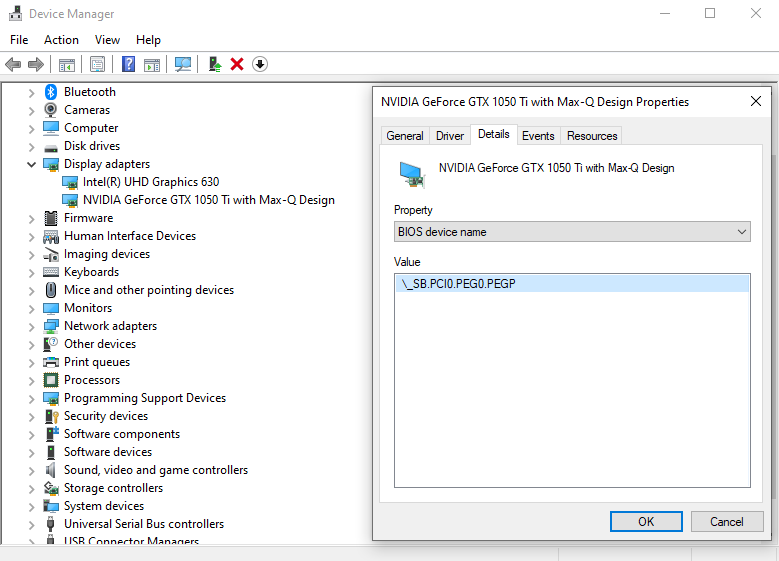Open the Action menu
This screenshot has height=561, width=779.
[x=61, y=40]
